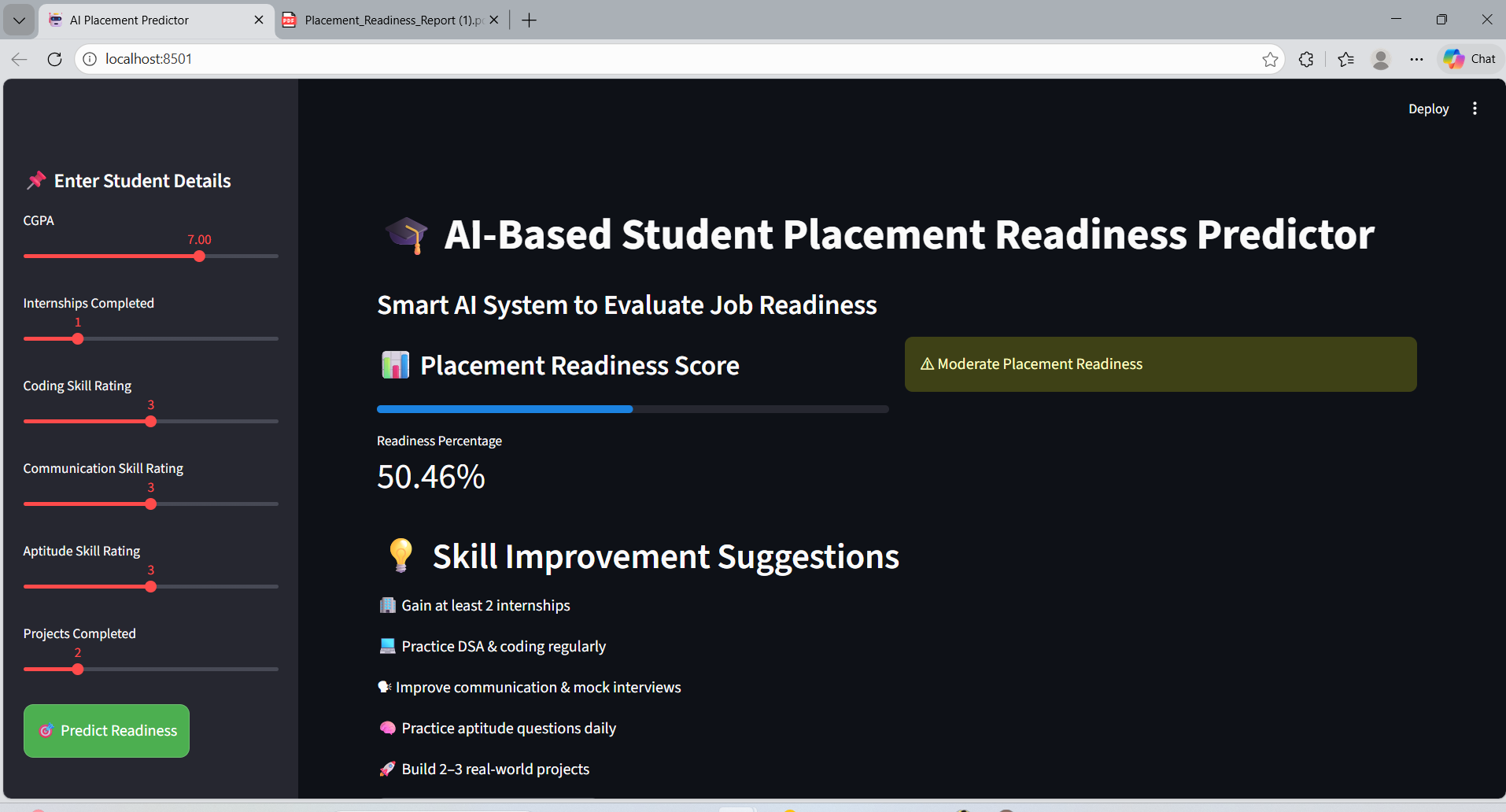
Task: Close the Placement_Readiness_Report tab
Action: click(x=494, y=20)
